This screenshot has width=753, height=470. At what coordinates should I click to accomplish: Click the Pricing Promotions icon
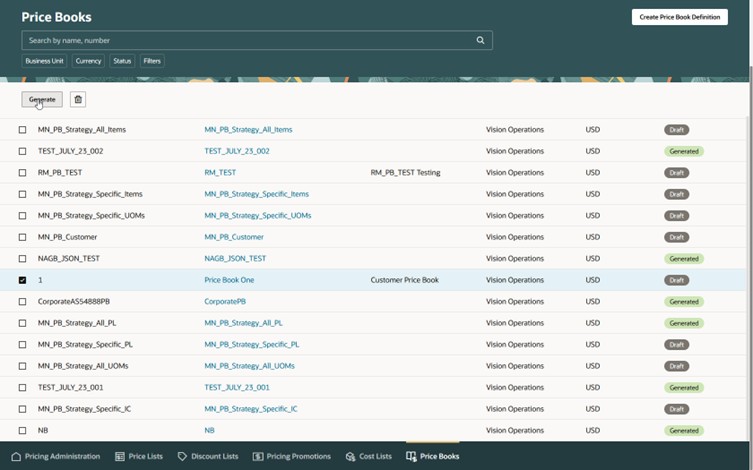tap(258, 456)
